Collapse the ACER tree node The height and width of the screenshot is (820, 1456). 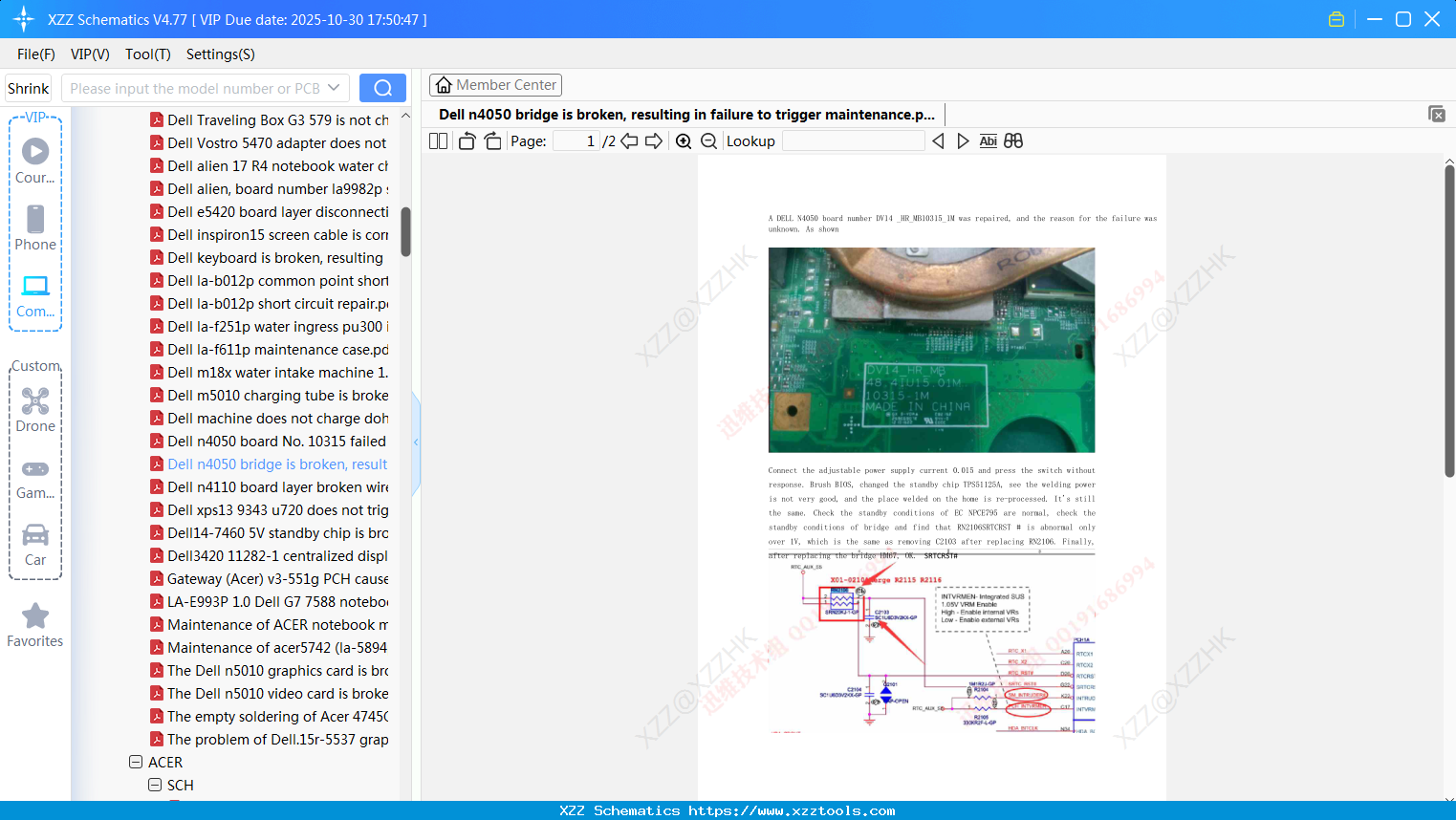tap(136, 763)
